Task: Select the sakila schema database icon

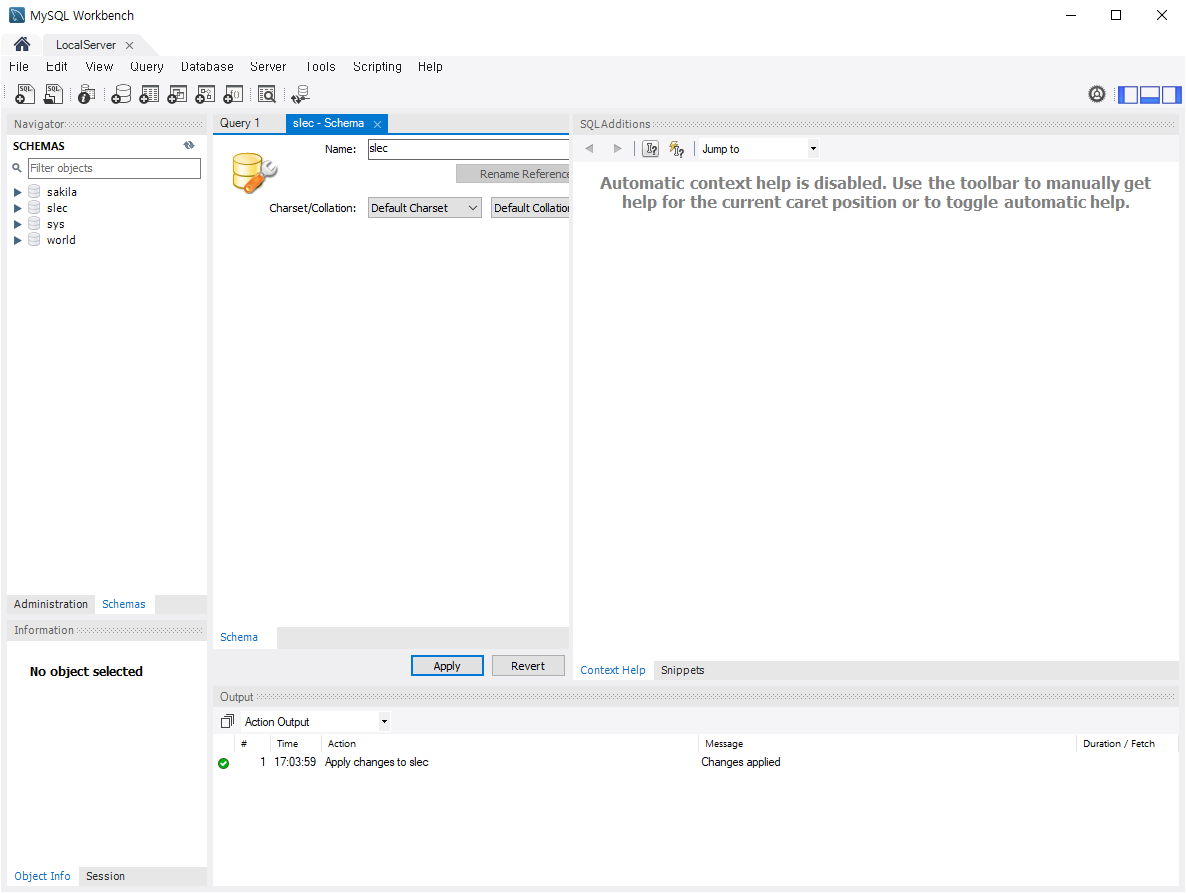Action: point(34,191)
